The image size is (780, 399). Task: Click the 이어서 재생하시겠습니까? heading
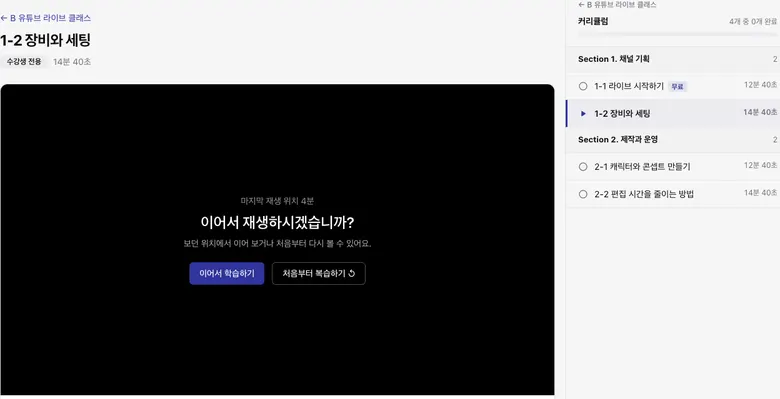click(277, 222)
